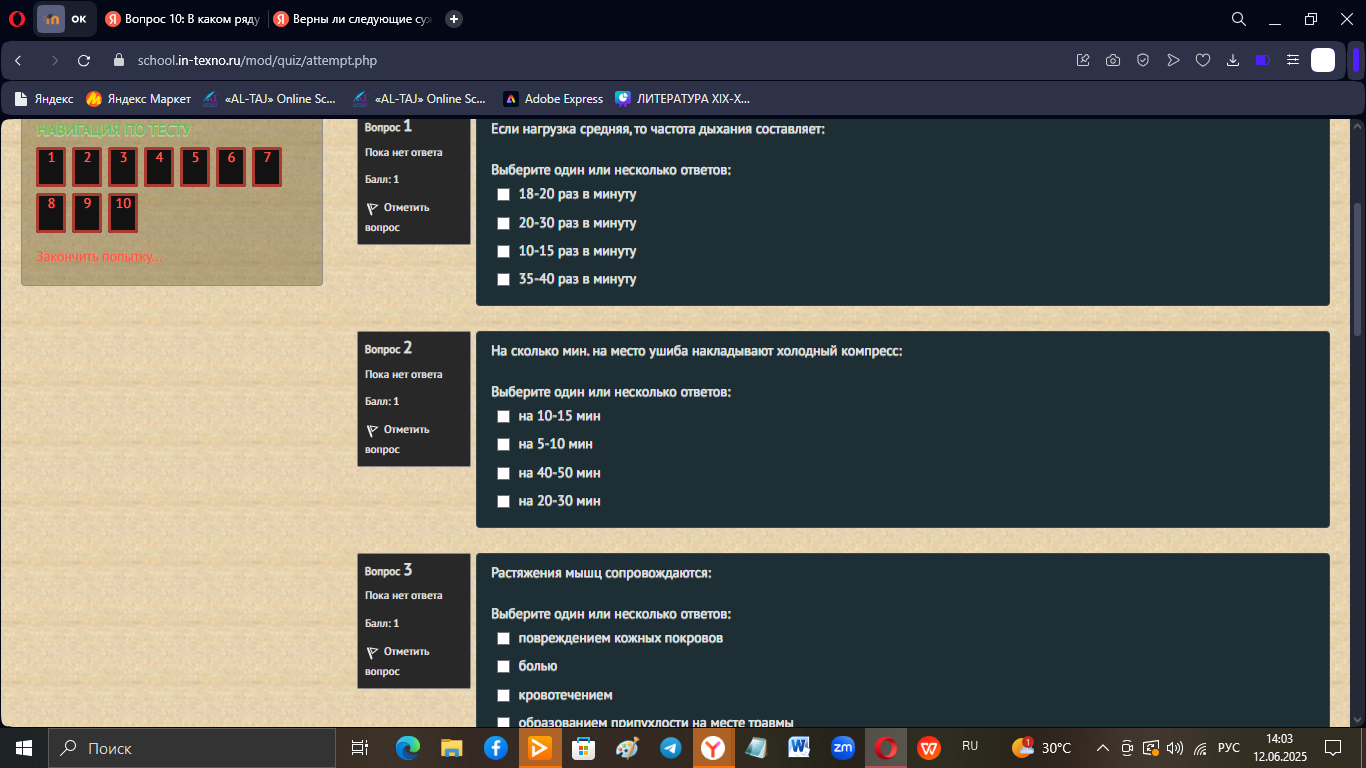Tick the "на 10-15 мин" option
The height and width of the screenshot is (768, 1366).
point(503,416)
